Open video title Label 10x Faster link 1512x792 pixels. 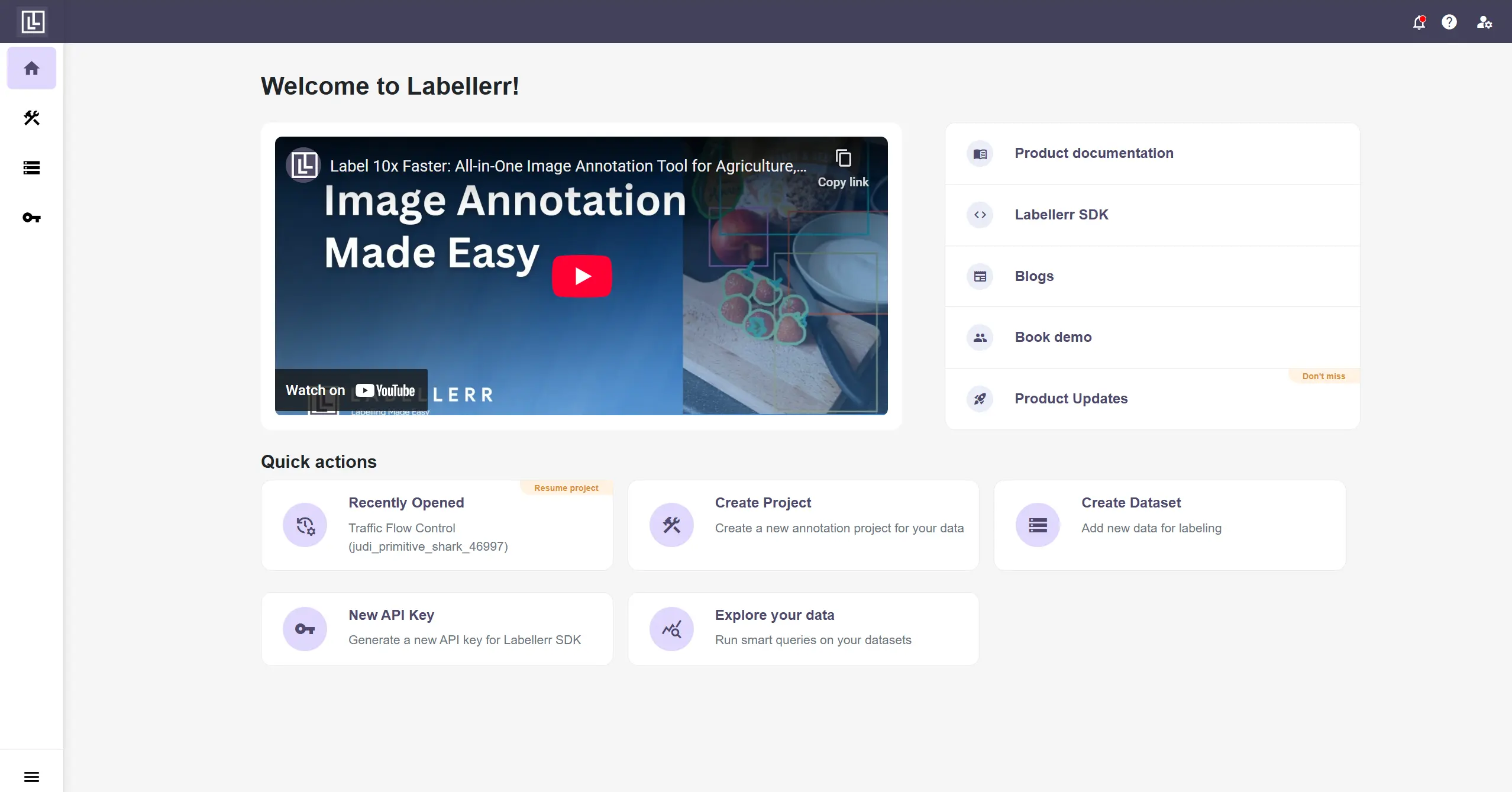[568, 166]
